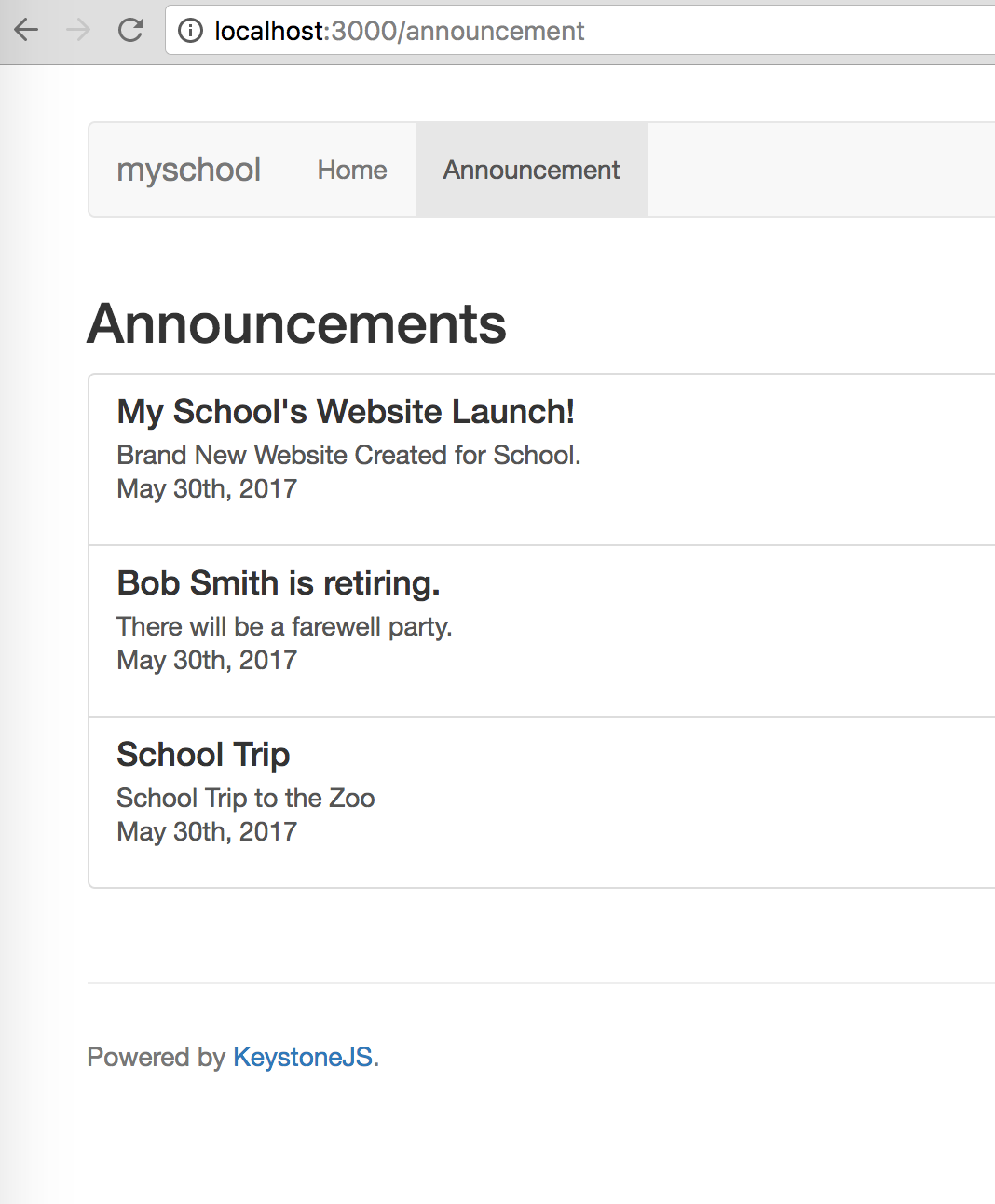Click the May 30th date under School Trip
The image size is (995, 1204).
coord(206,831)
